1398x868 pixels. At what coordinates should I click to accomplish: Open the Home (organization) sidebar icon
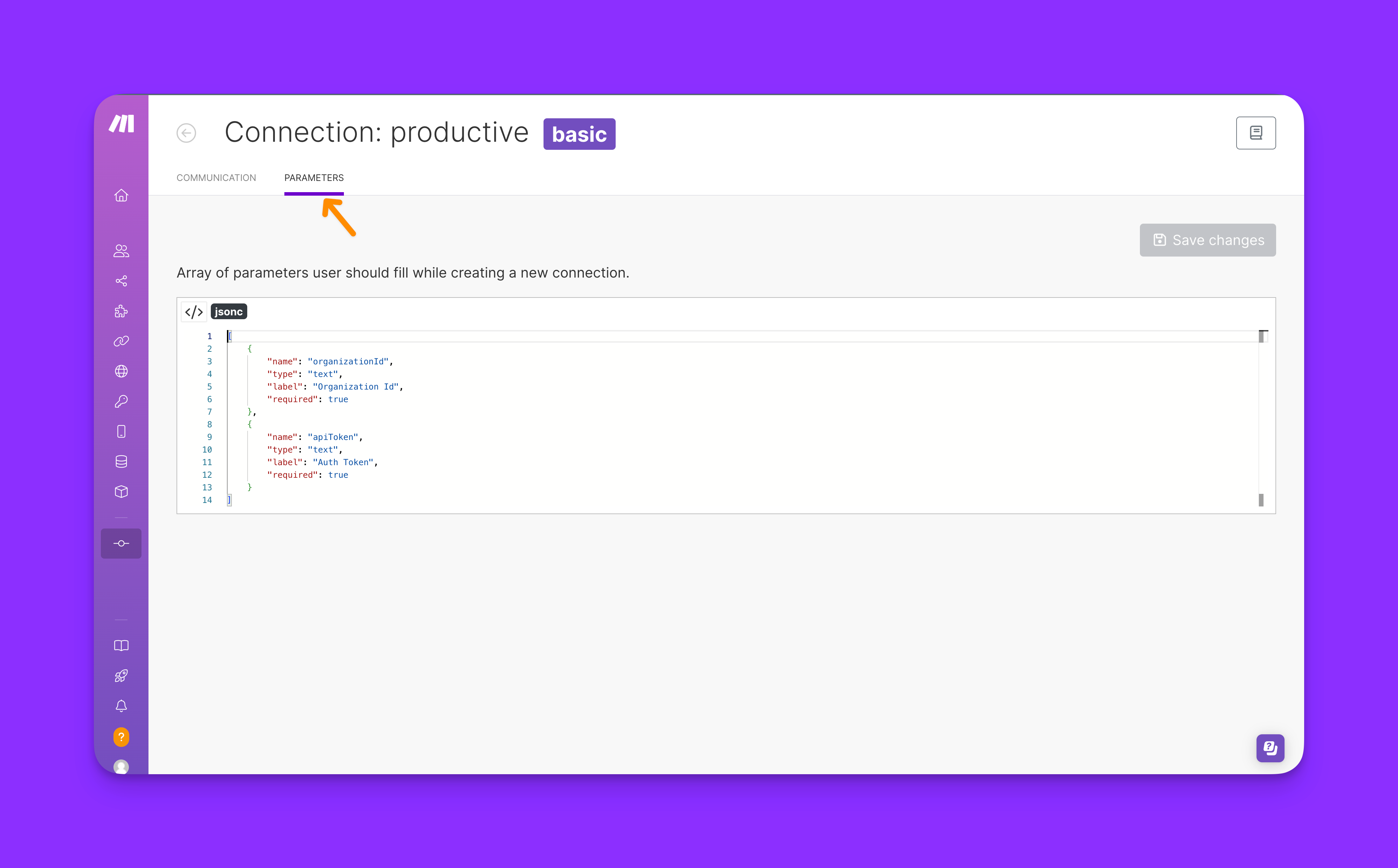pos(121,196)
